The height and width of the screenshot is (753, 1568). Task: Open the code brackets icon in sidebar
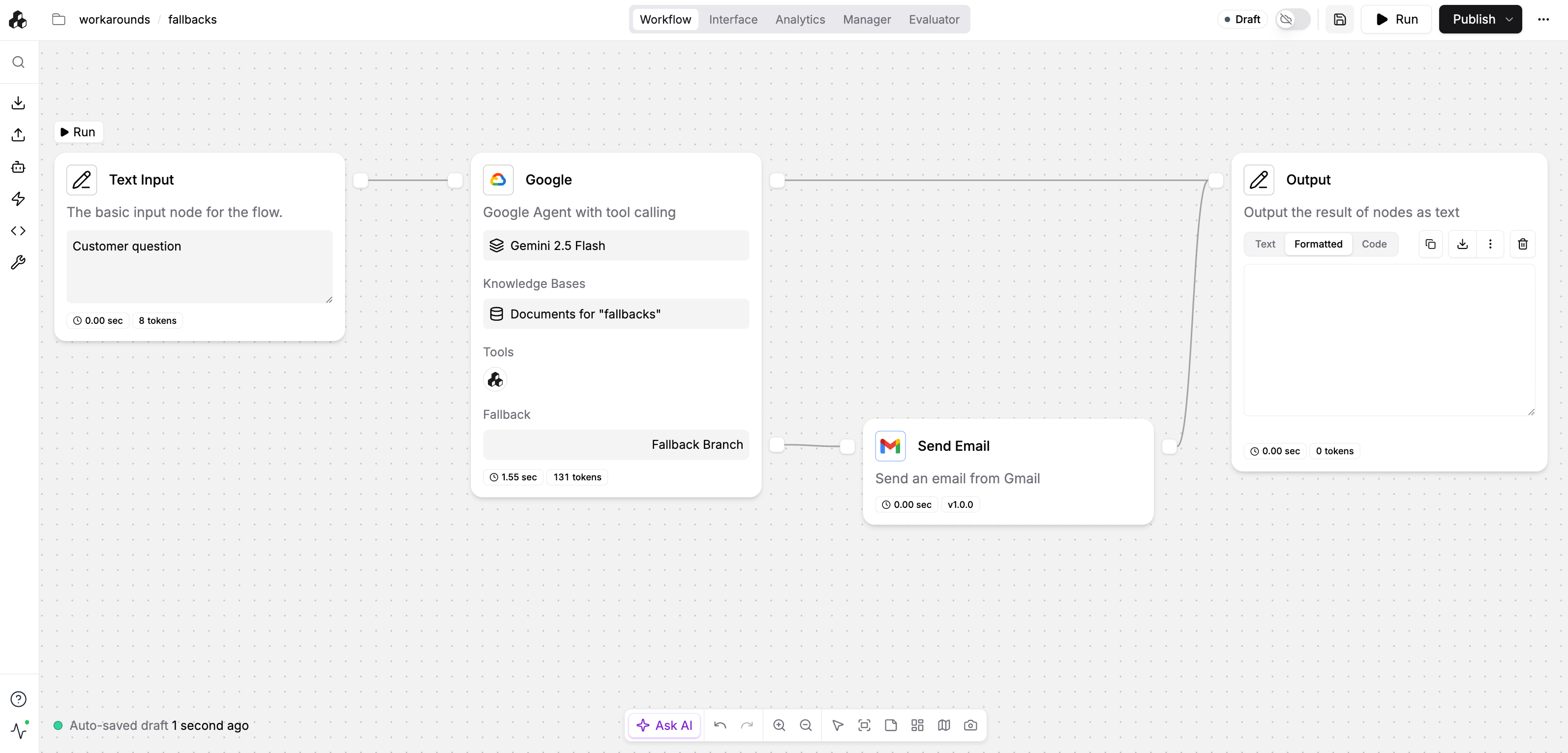click(x=18, y=231)
